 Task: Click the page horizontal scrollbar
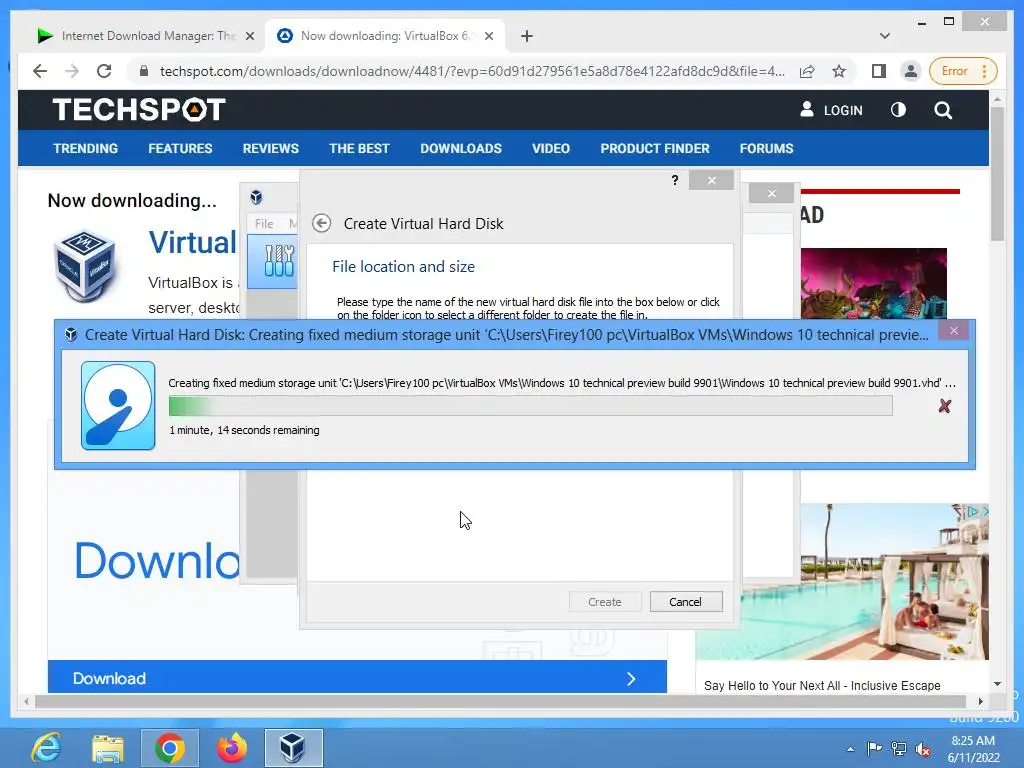[x=502, y=701]
